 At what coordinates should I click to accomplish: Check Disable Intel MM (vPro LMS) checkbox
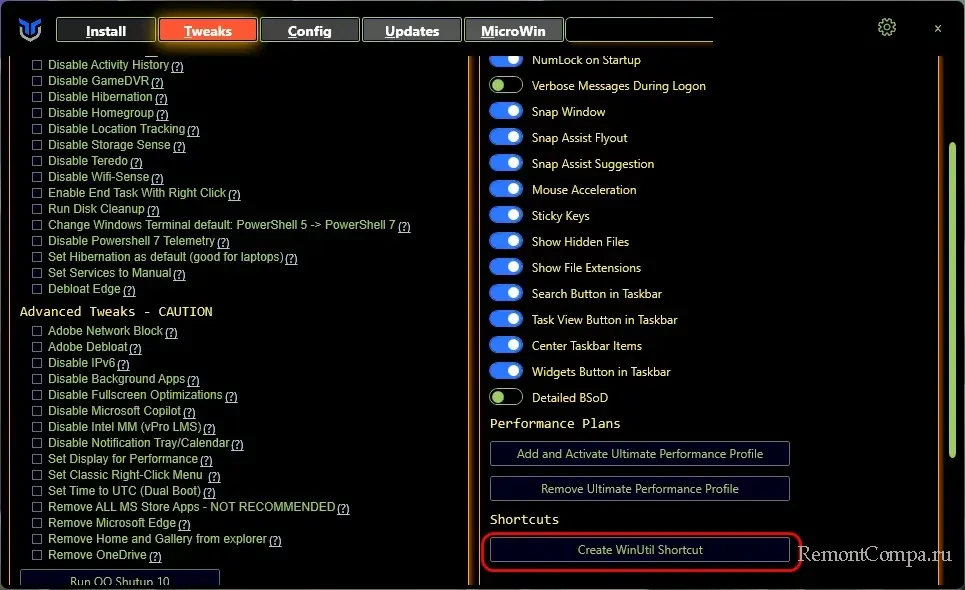(x=37, y=427)
